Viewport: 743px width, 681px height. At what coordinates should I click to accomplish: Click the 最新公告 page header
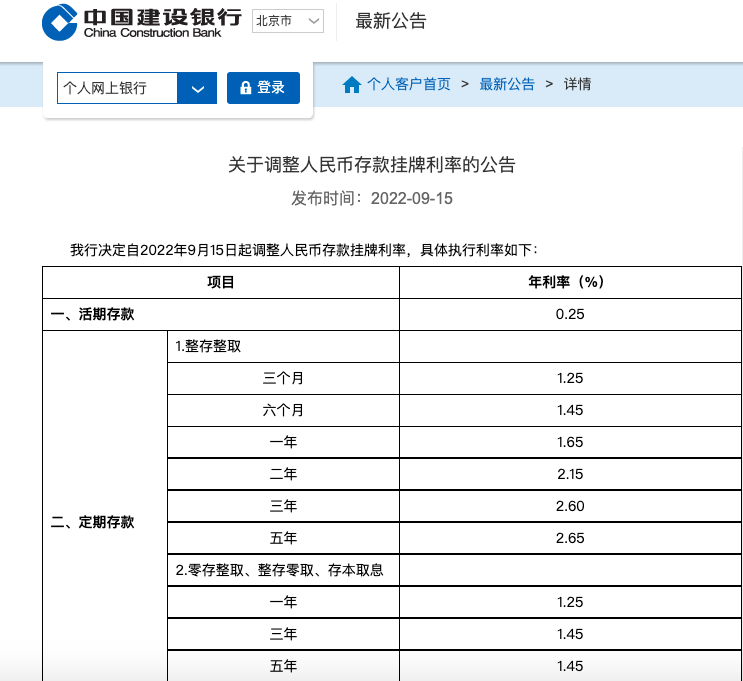pos(391,21)
